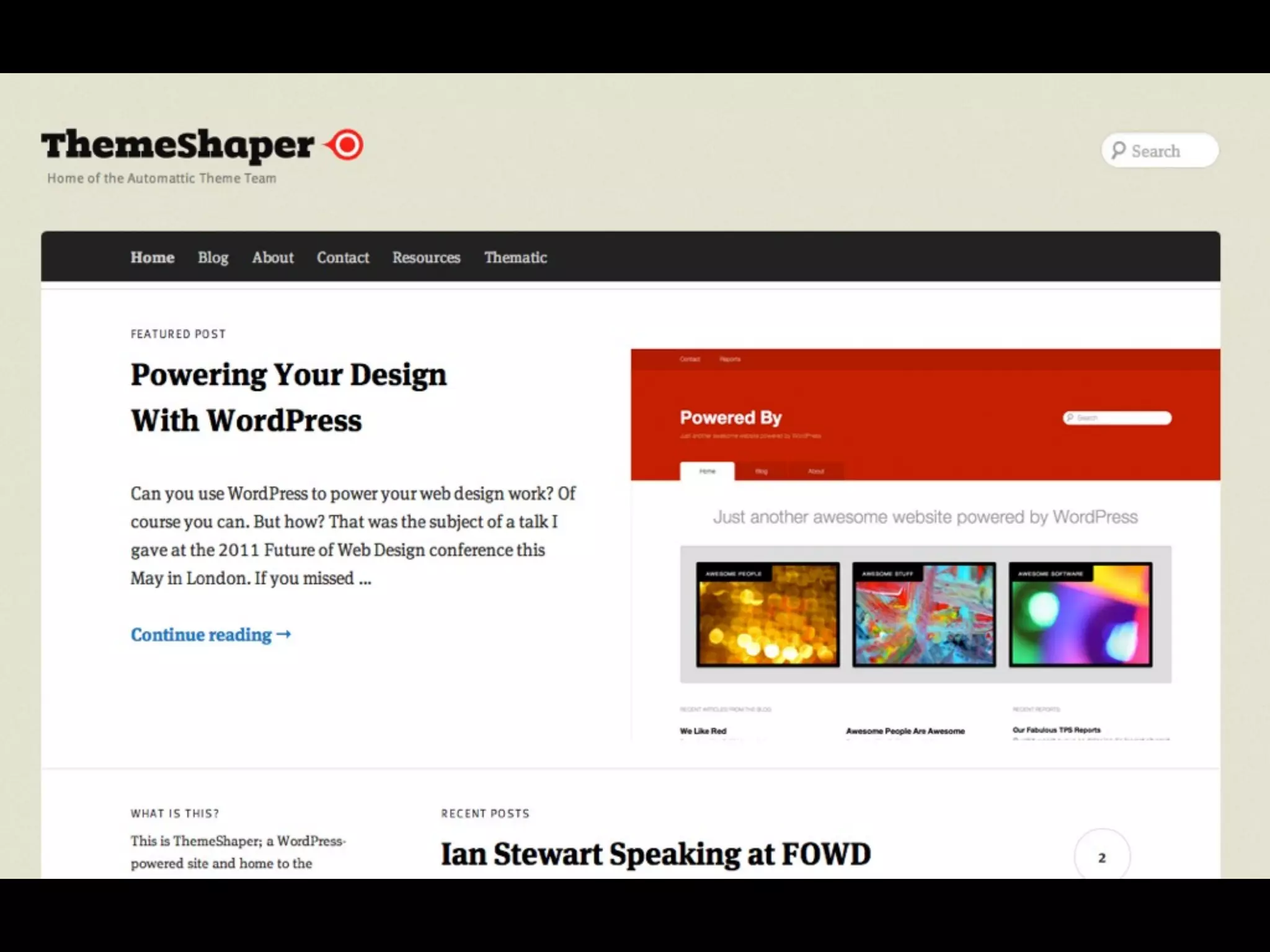Viewport: 1270px width, 952px height.
Task: Open the Thematic navigation link
Action: [515, 257]
